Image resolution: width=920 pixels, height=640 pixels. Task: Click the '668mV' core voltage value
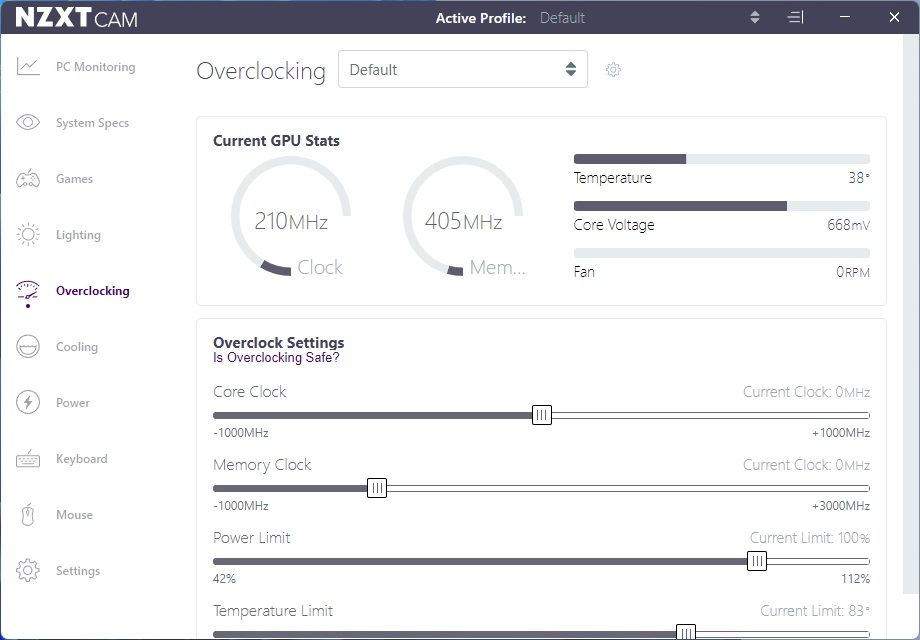click(x=848, y=225)
